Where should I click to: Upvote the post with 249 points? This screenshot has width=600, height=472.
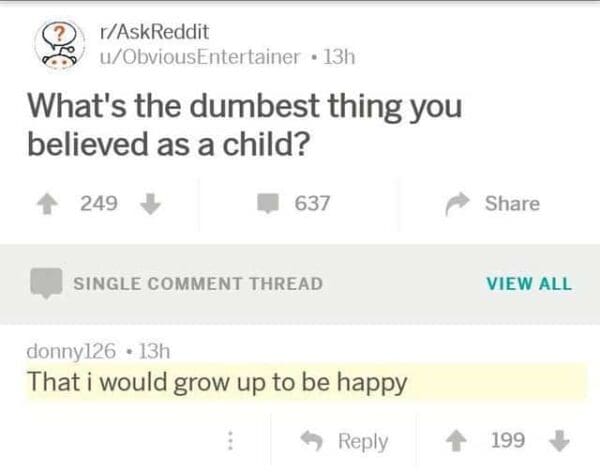[x=46, y=203]
